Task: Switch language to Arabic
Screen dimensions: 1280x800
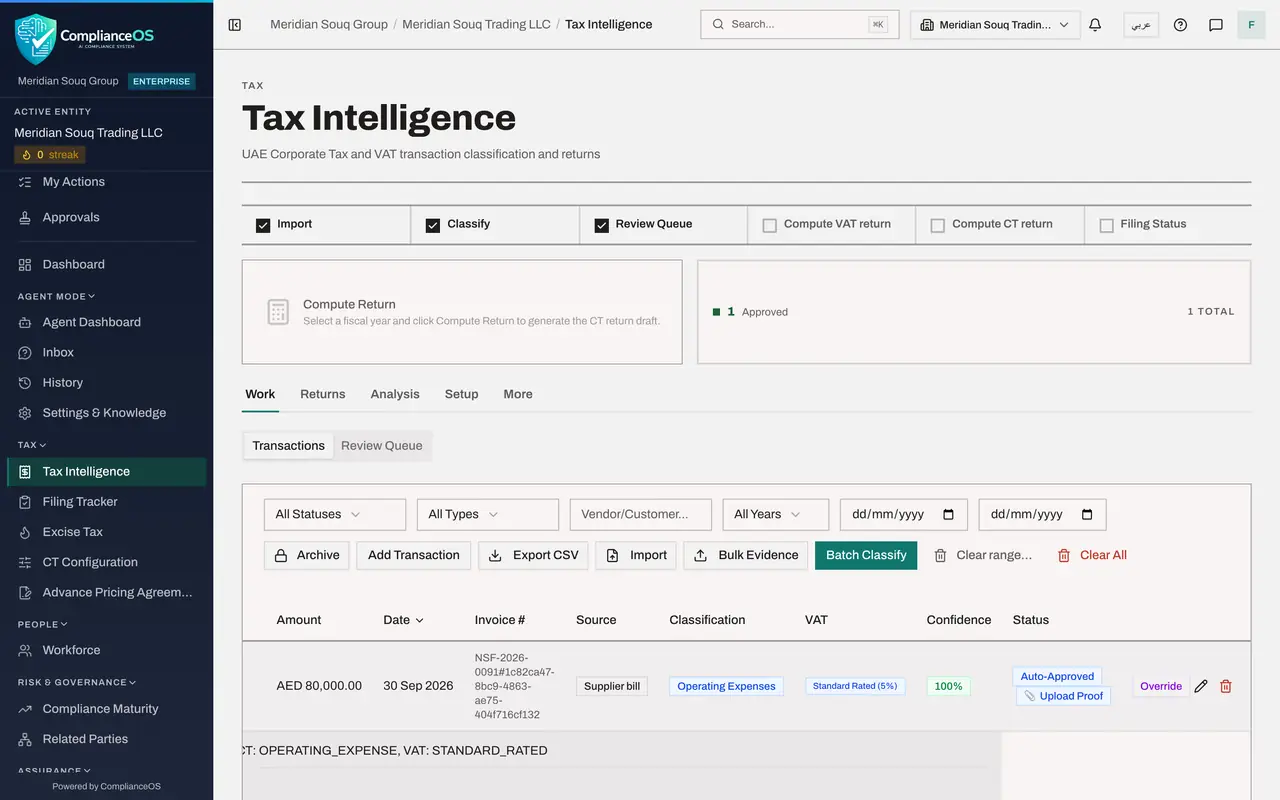Action: coord(1141,25)
